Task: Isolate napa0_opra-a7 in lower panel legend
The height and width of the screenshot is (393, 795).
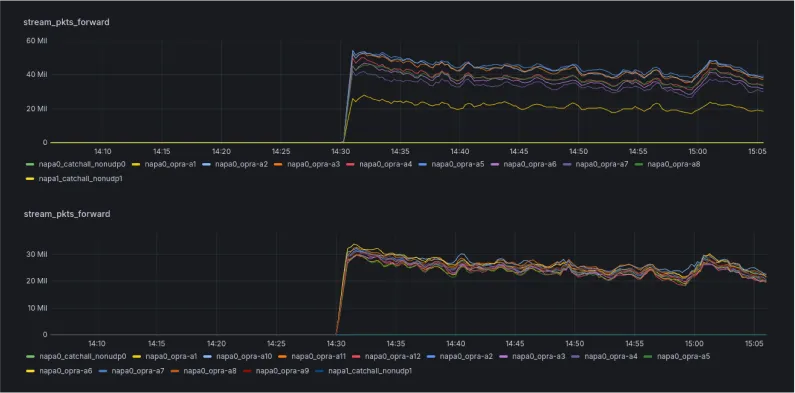Action: coord(138,371)
